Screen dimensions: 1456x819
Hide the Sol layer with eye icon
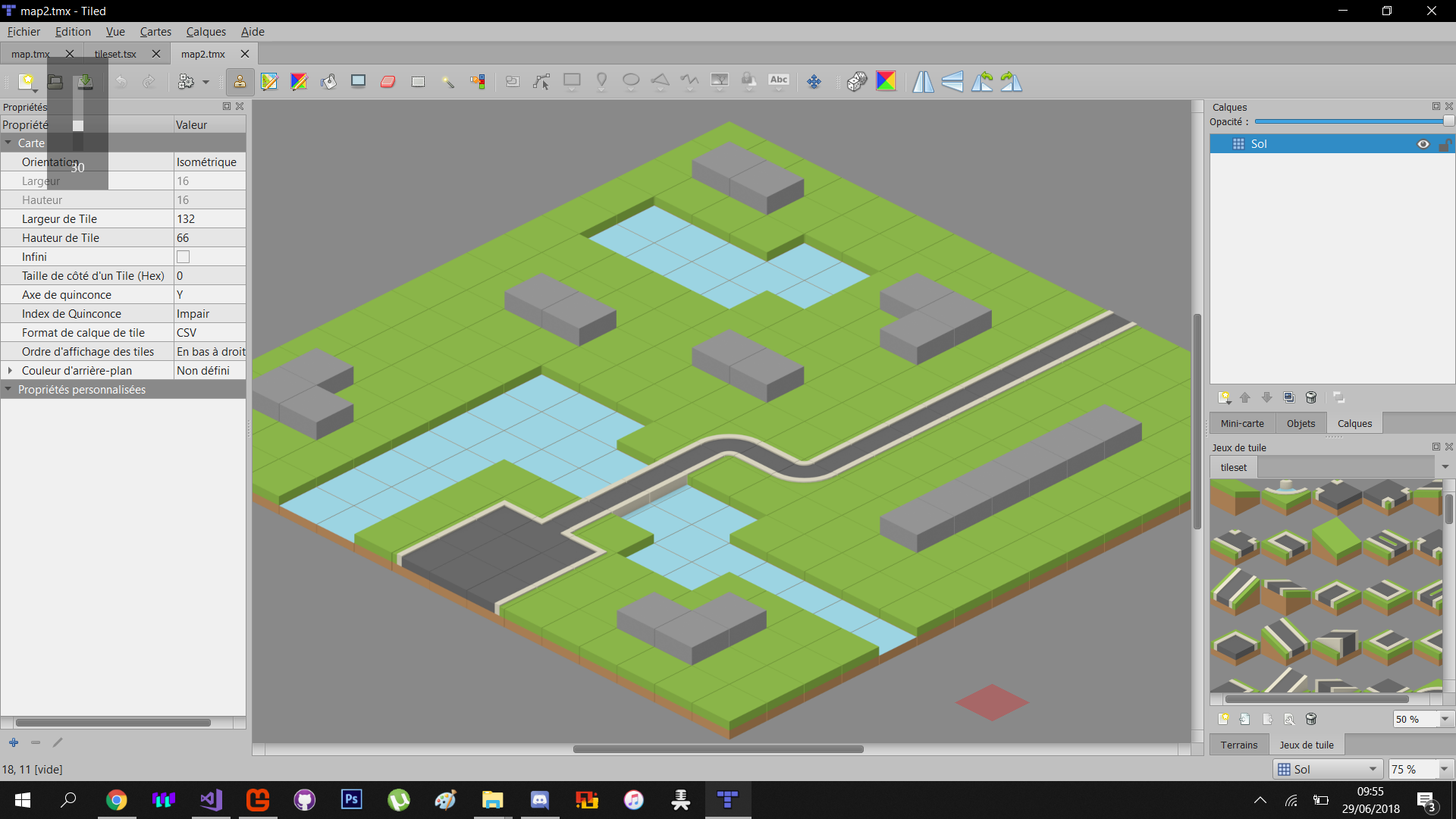(x=1423, y=144)
